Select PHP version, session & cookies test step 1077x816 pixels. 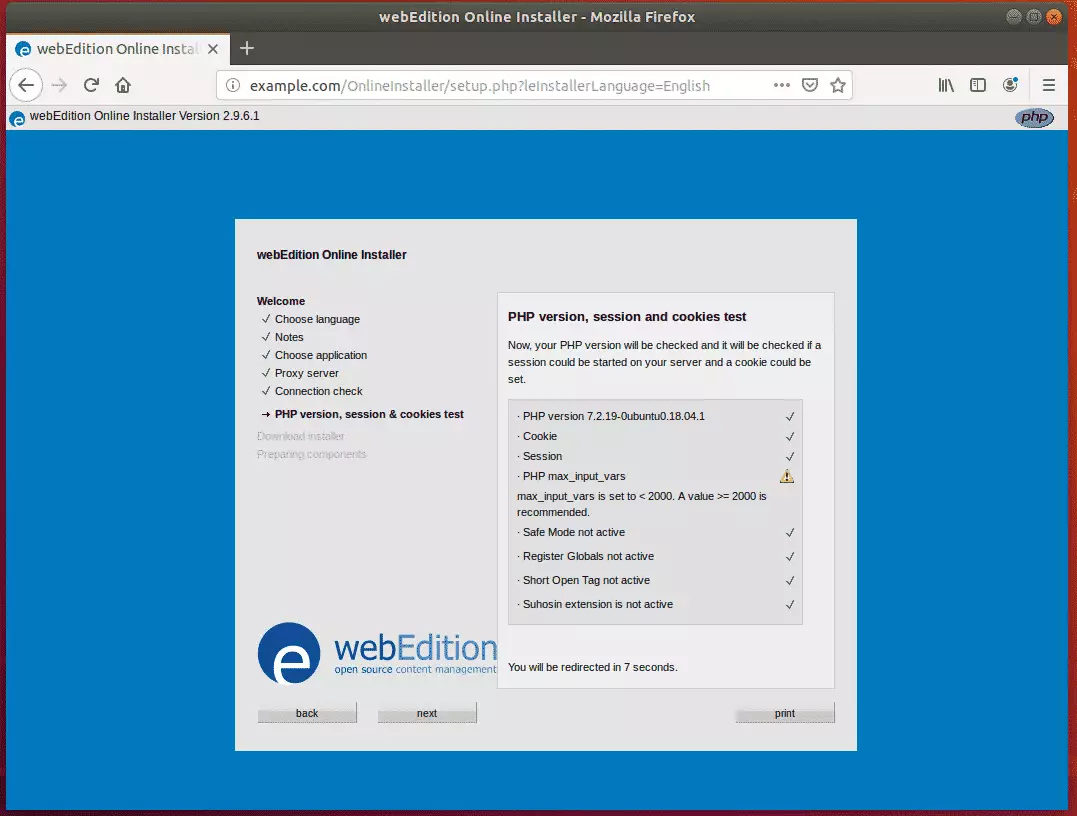pos(369,414)
